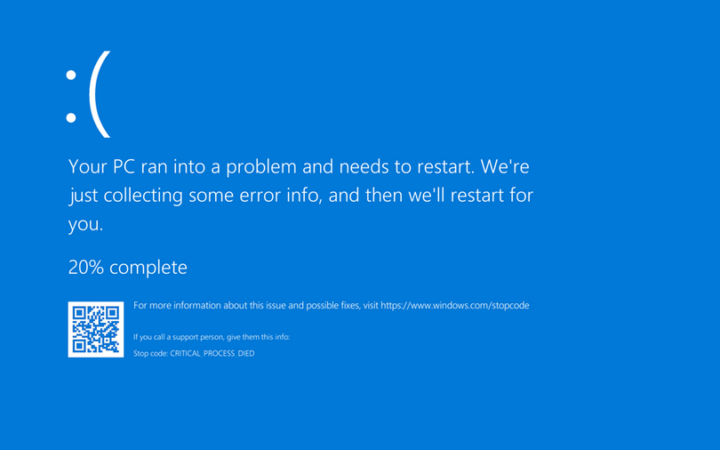720x450 pixels.
Task: Click the "20%" progress number
Action: click(86, 267)
